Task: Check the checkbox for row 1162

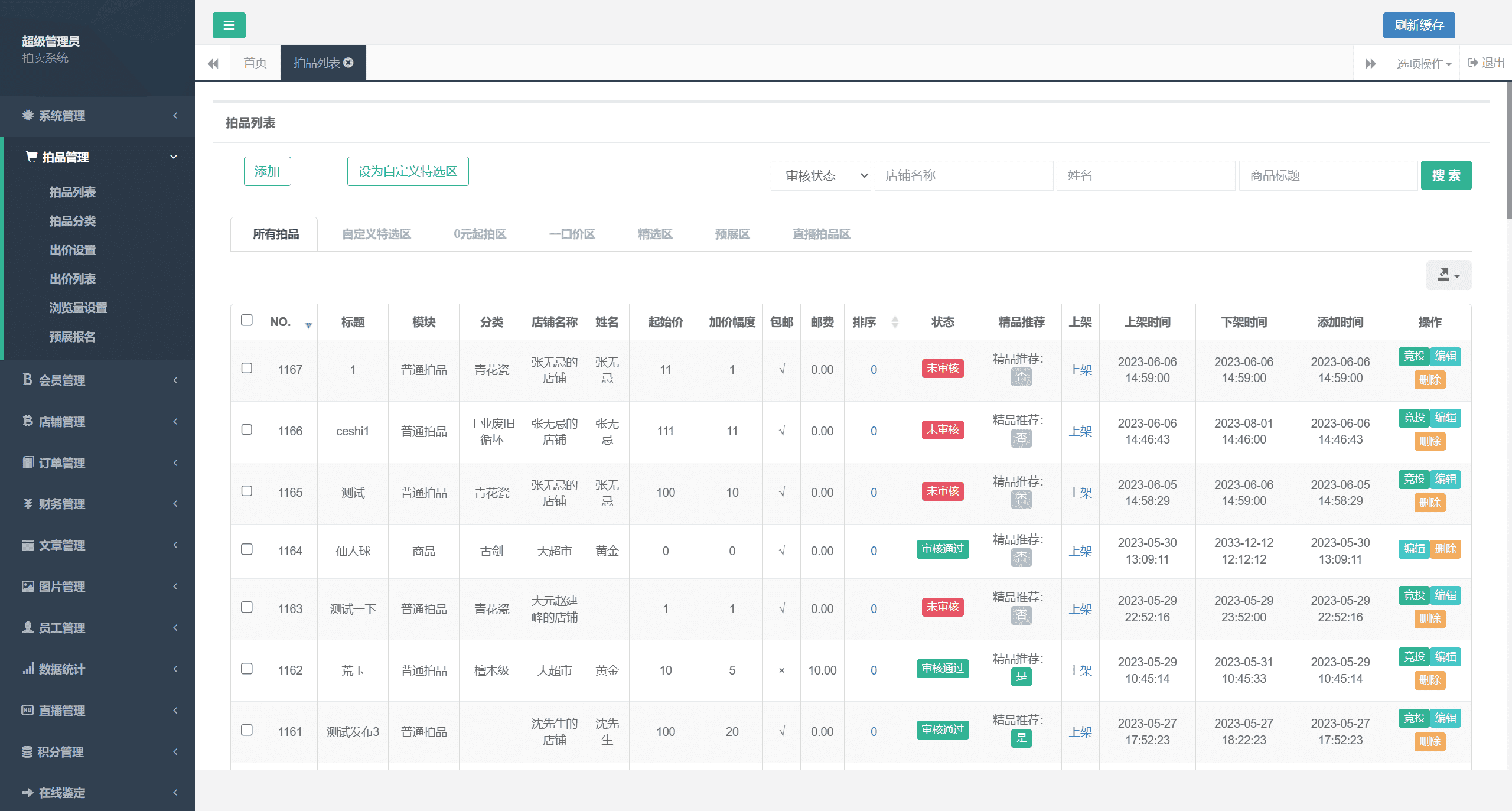Action: (x=247, y=669)
